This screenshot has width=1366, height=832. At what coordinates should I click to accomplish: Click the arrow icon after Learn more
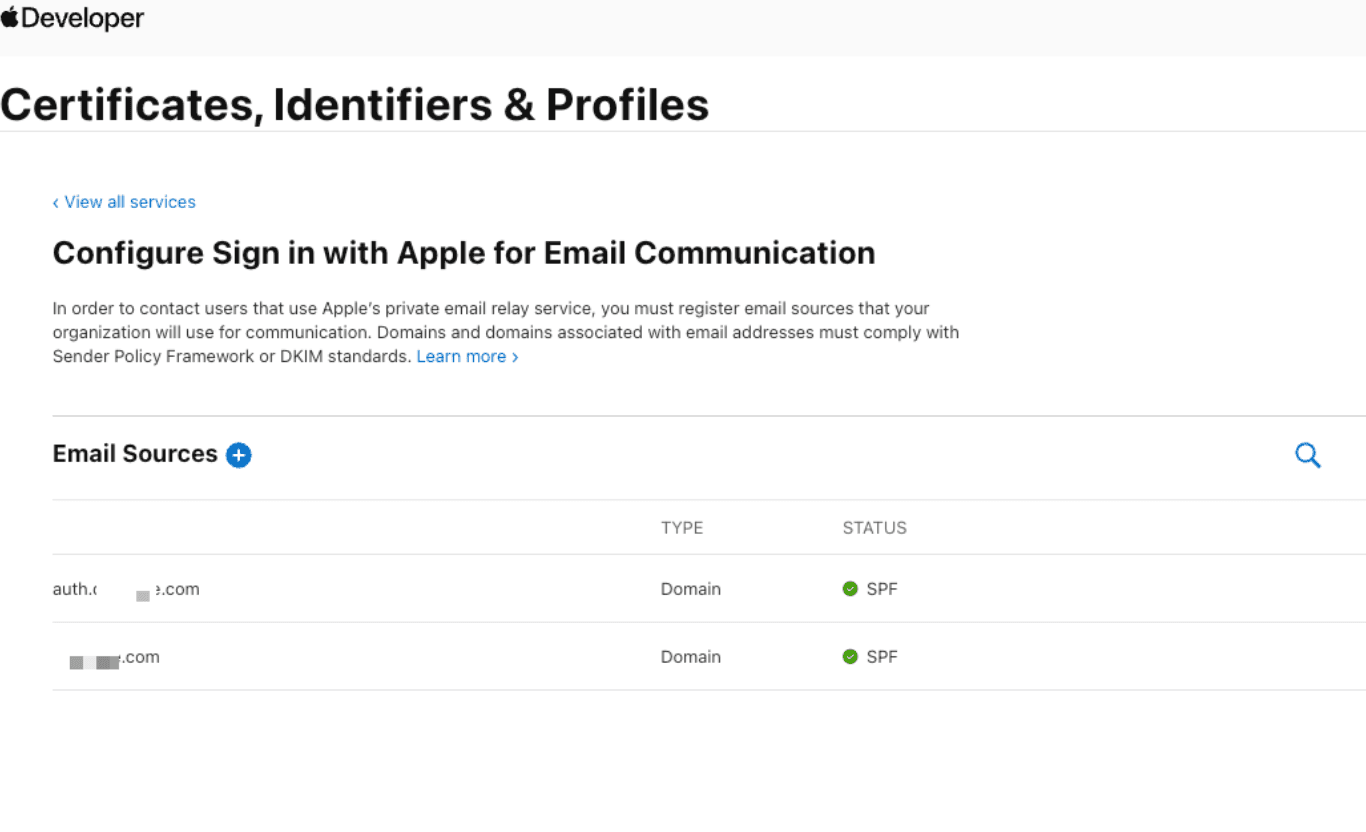(x=514, y=356)
